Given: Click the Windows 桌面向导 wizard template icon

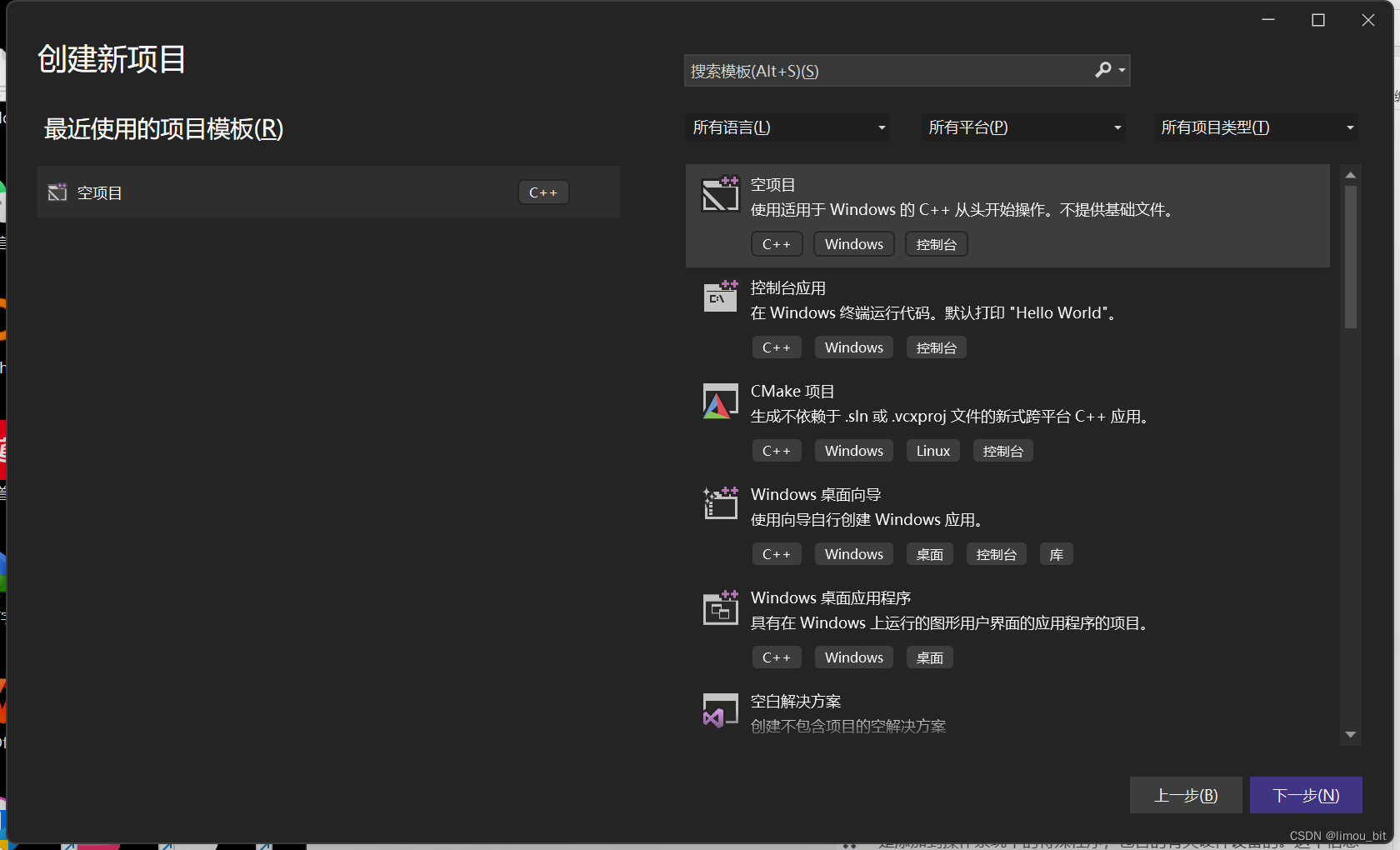Looking at the screenshot, I should [720, 503].
